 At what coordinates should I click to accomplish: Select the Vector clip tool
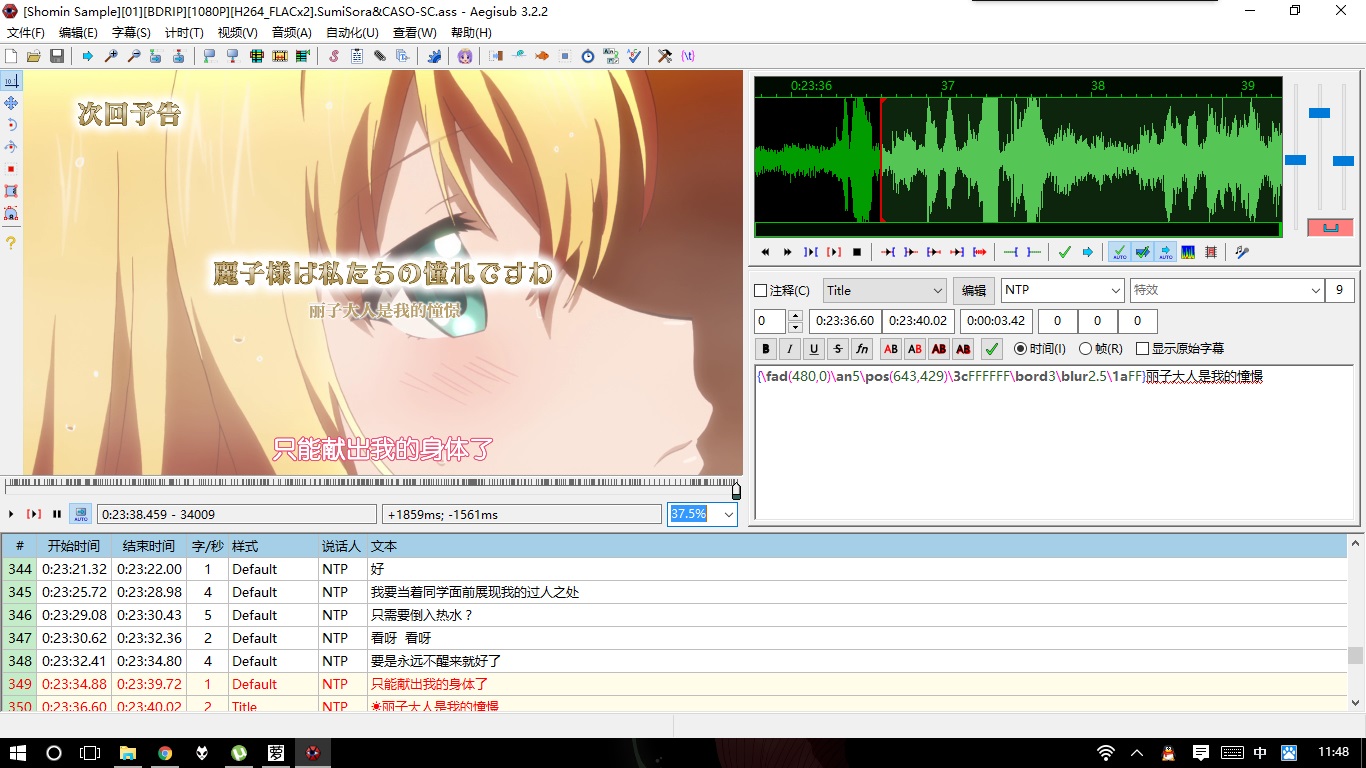(11, 213)
